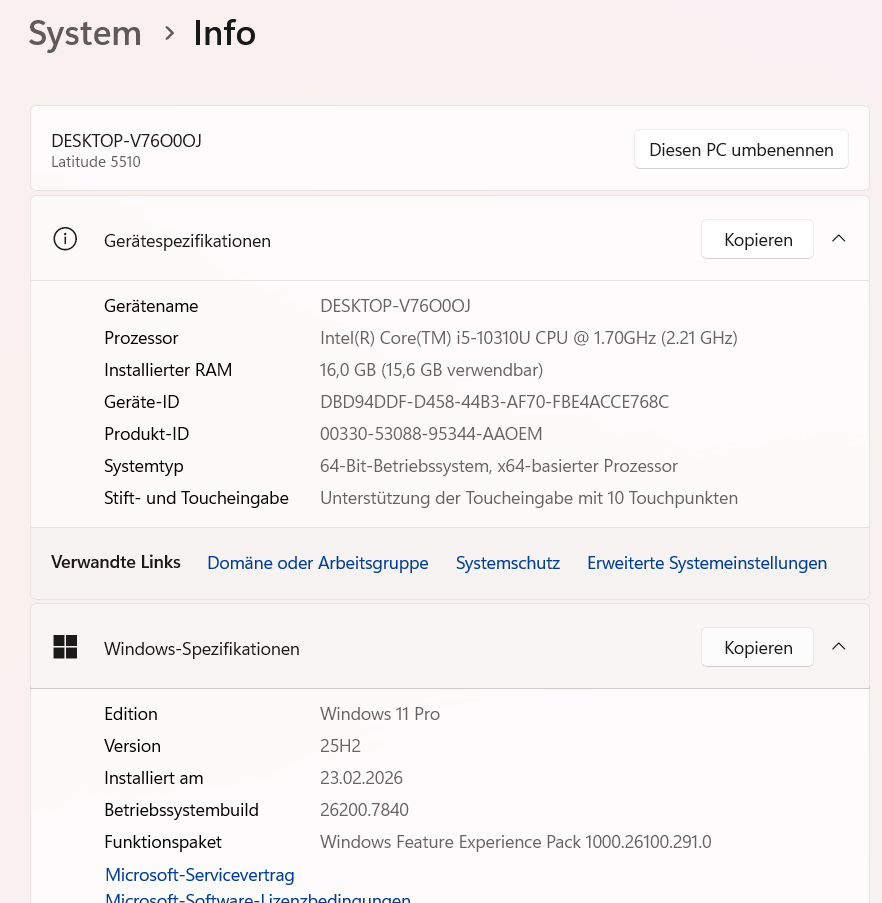Select the Geräte-ID value text

(495, 402)
